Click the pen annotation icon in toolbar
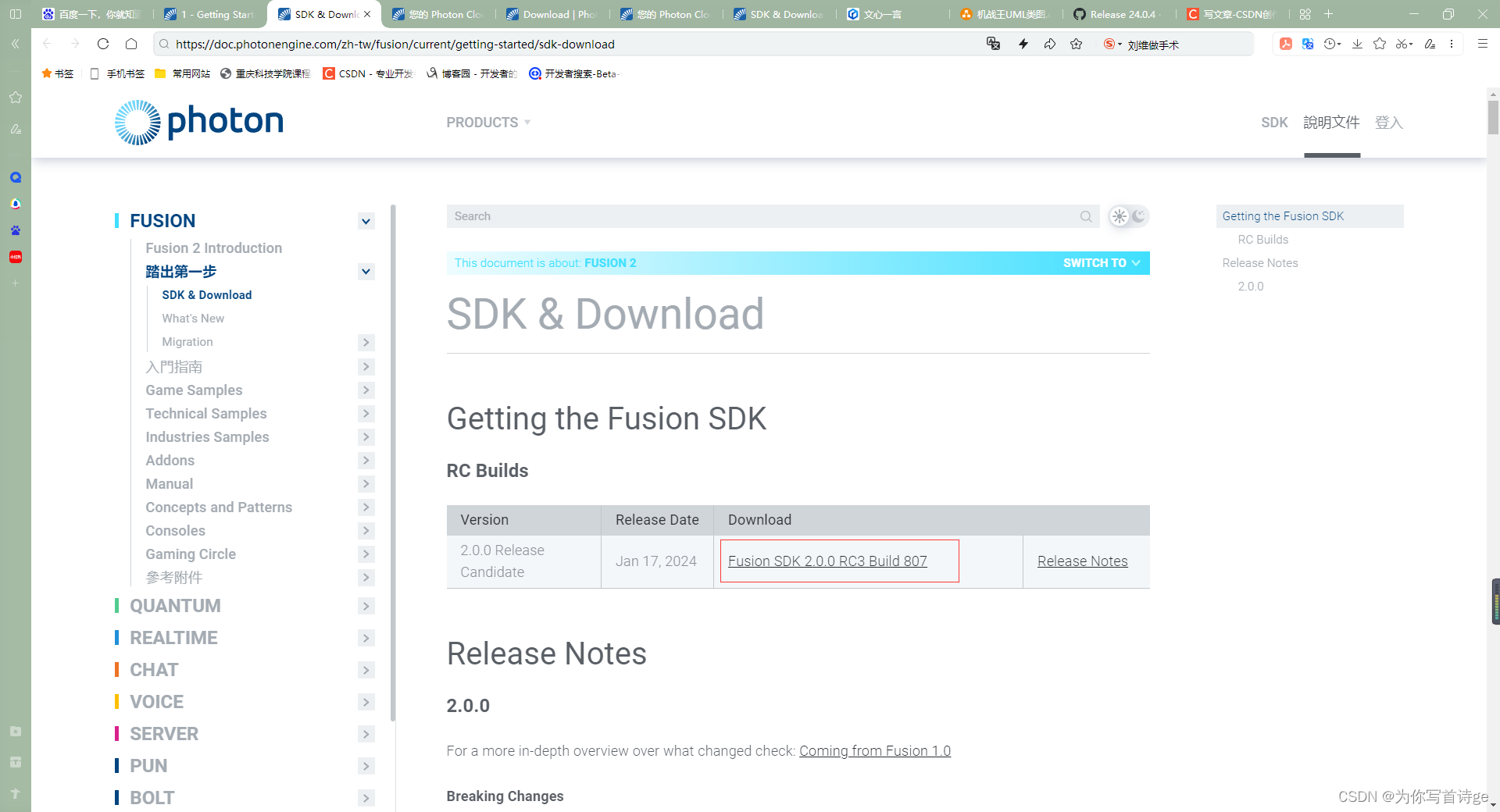Screen dimensions: 1500x812 point(1430,44)
